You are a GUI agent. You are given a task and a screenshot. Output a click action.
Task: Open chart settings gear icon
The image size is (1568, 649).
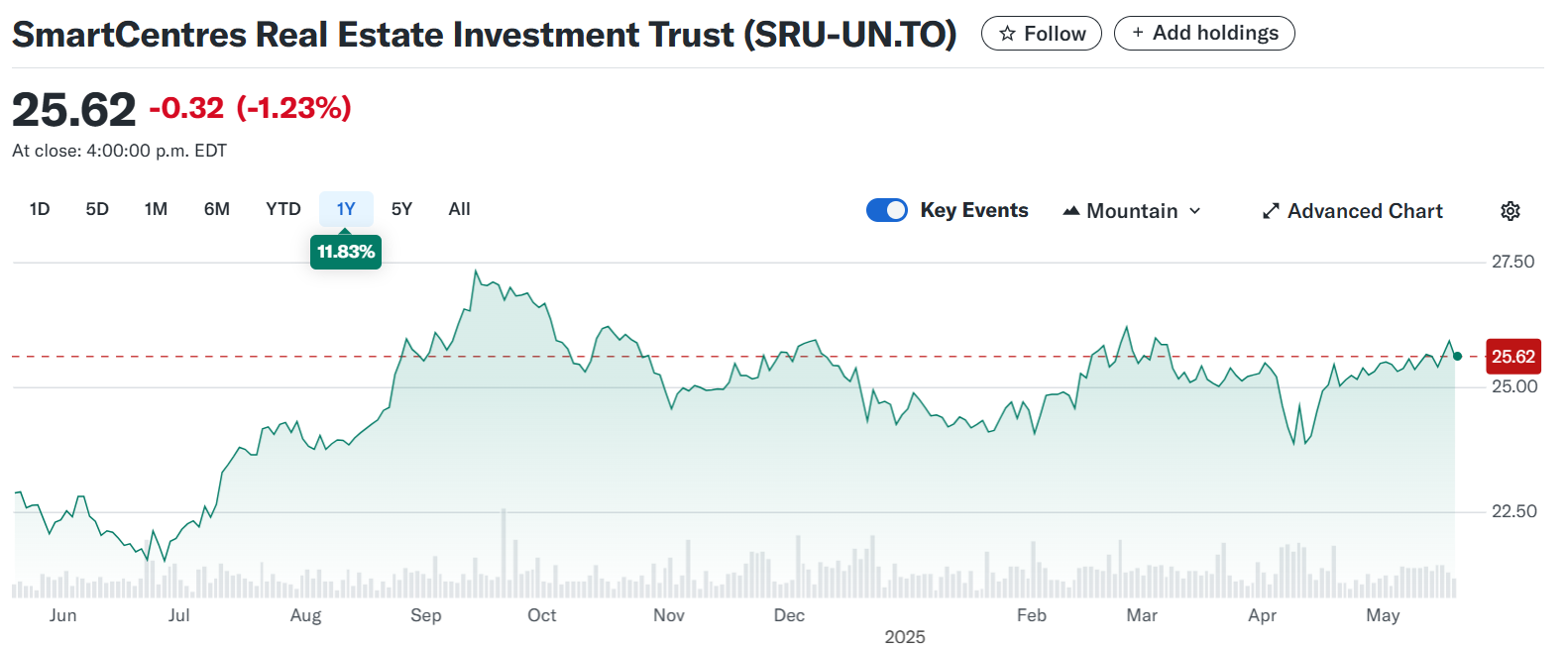pos(1510,211)
